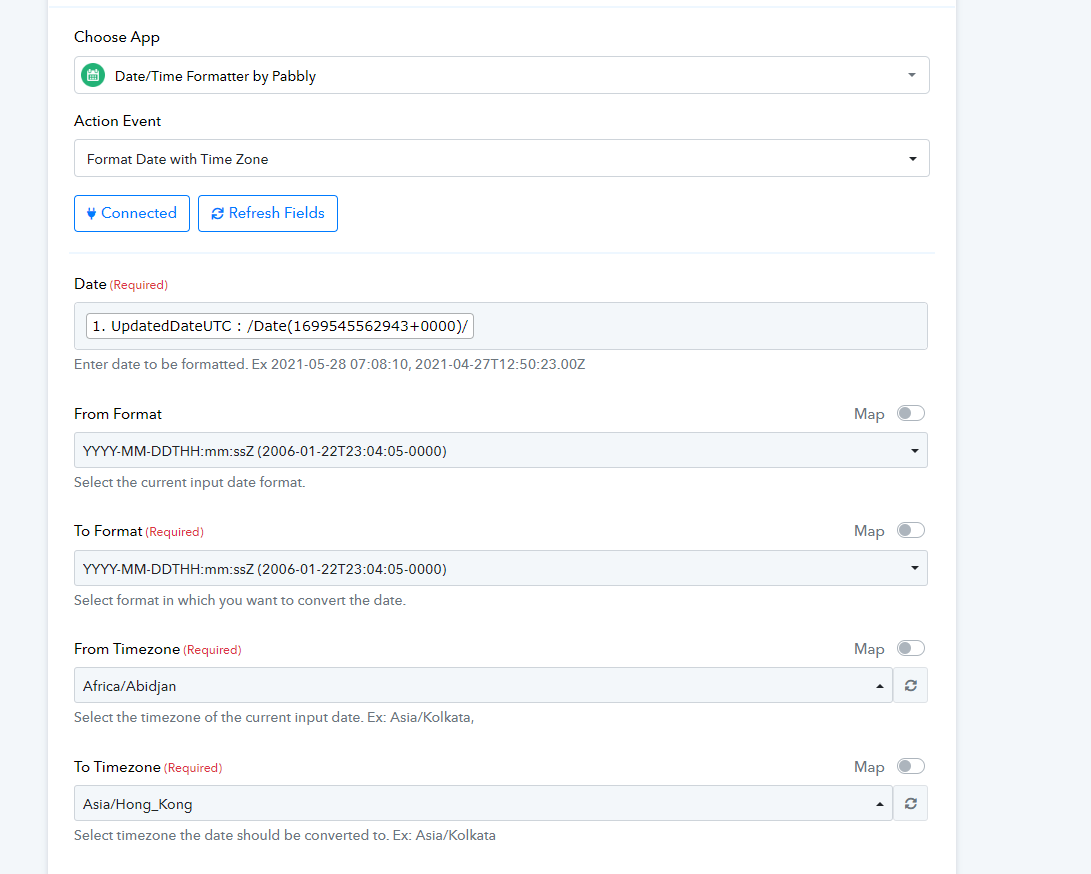
Task: Select the UpdatedDateUTC mapped value tag
Action: tap(280, 326)
